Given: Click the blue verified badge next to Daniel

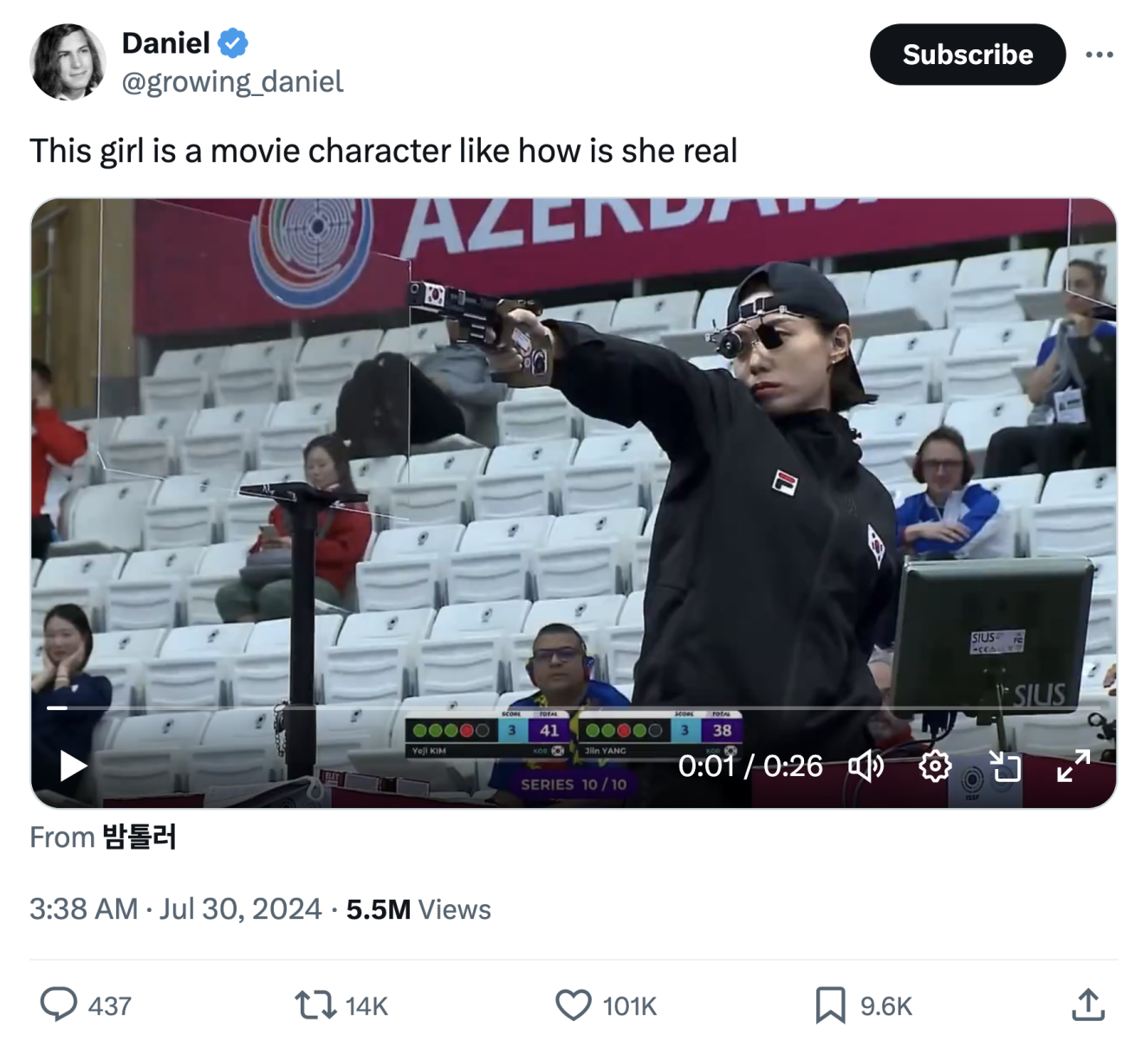Looking at the screenshot, I should click(233, 42).
